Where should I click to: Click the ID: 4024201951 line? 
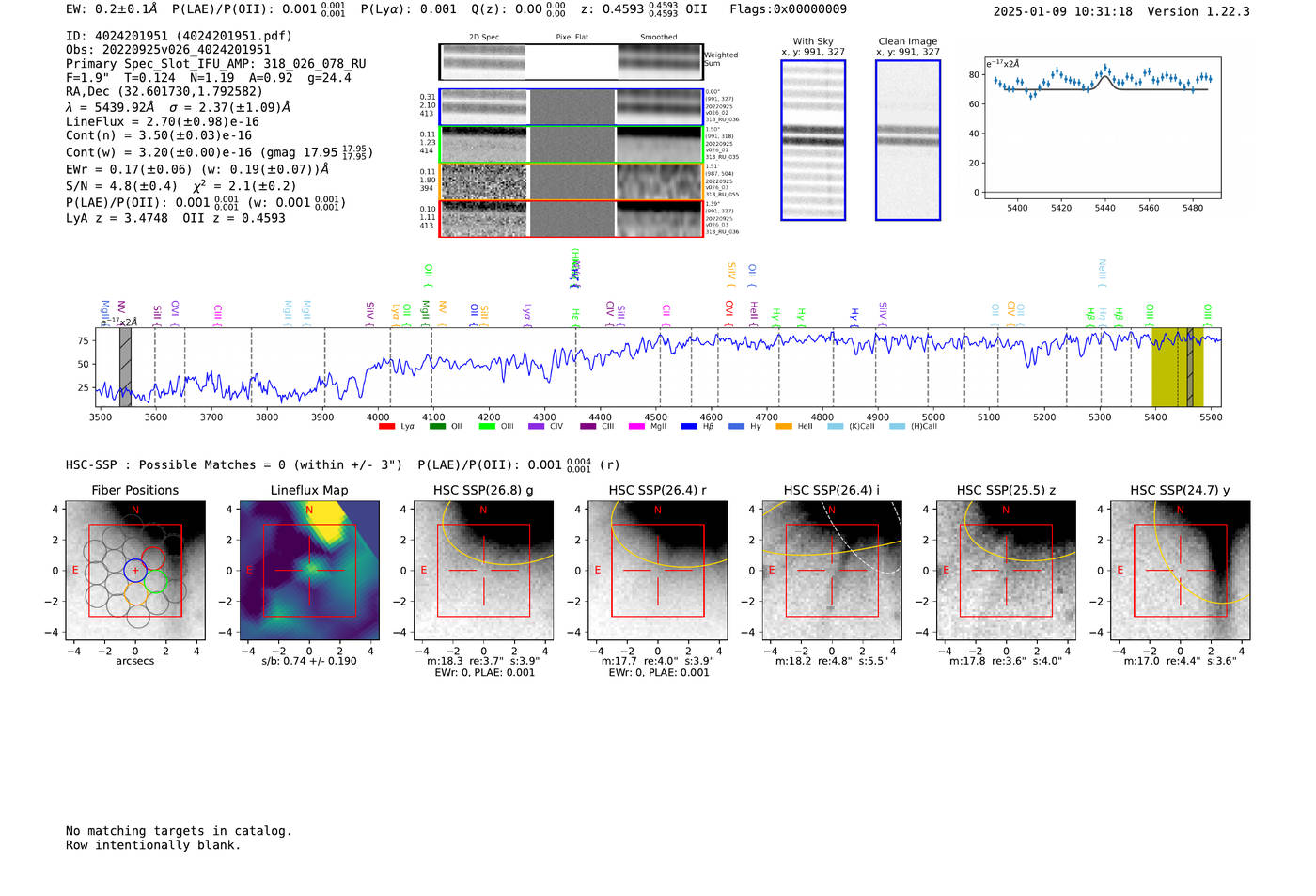pyautogui.click(x=179, y=36)
